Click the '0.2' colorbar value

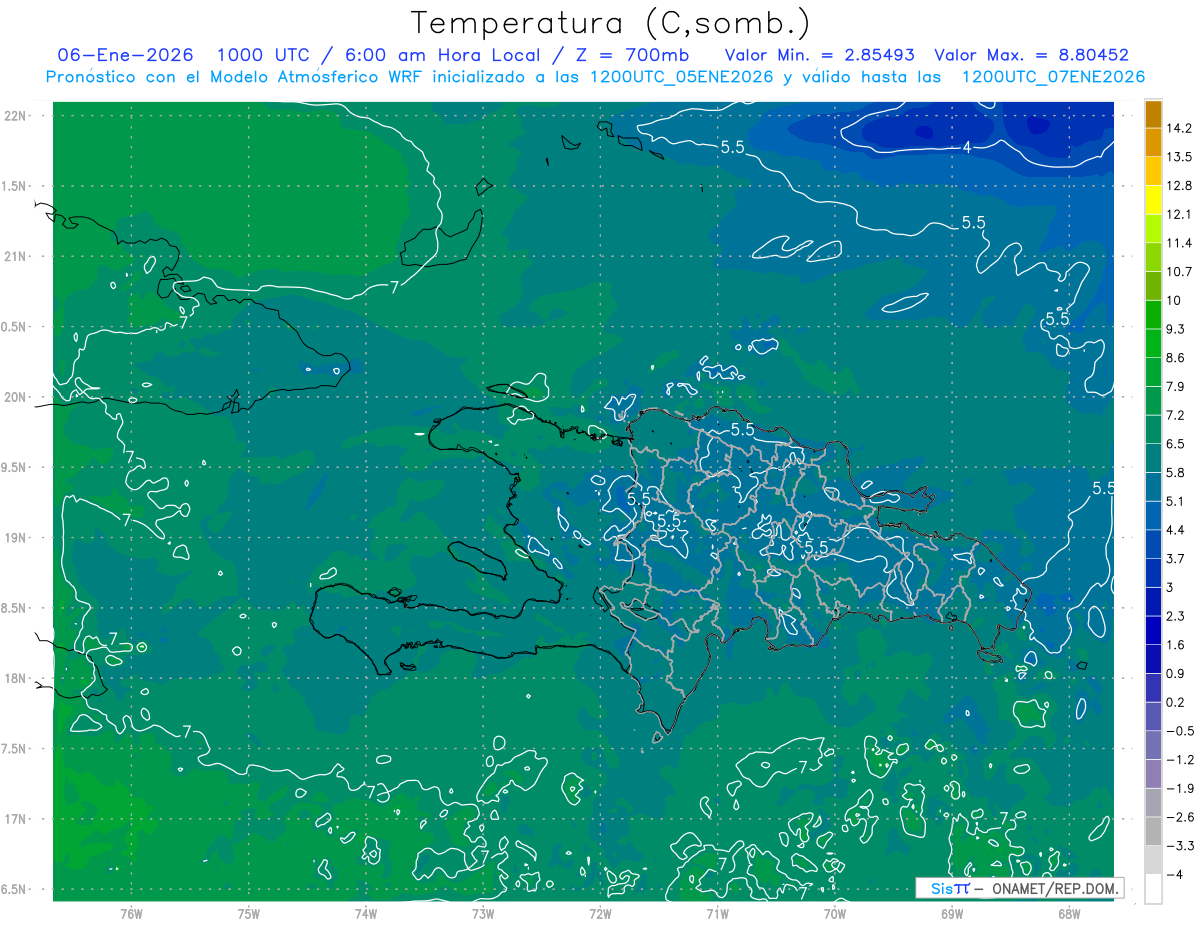[1176, 702]
